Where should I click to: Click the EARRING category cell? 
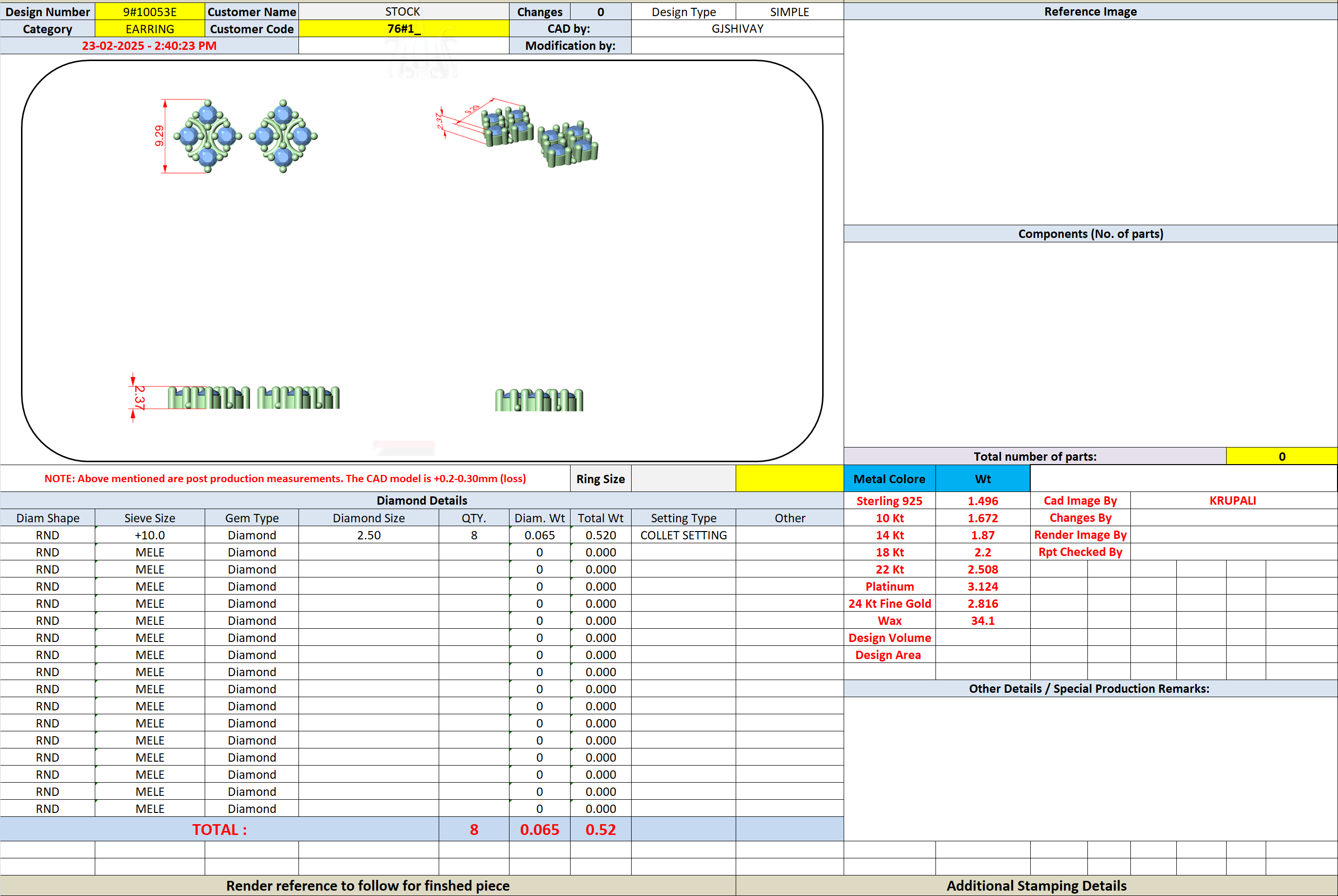[149, 28]
